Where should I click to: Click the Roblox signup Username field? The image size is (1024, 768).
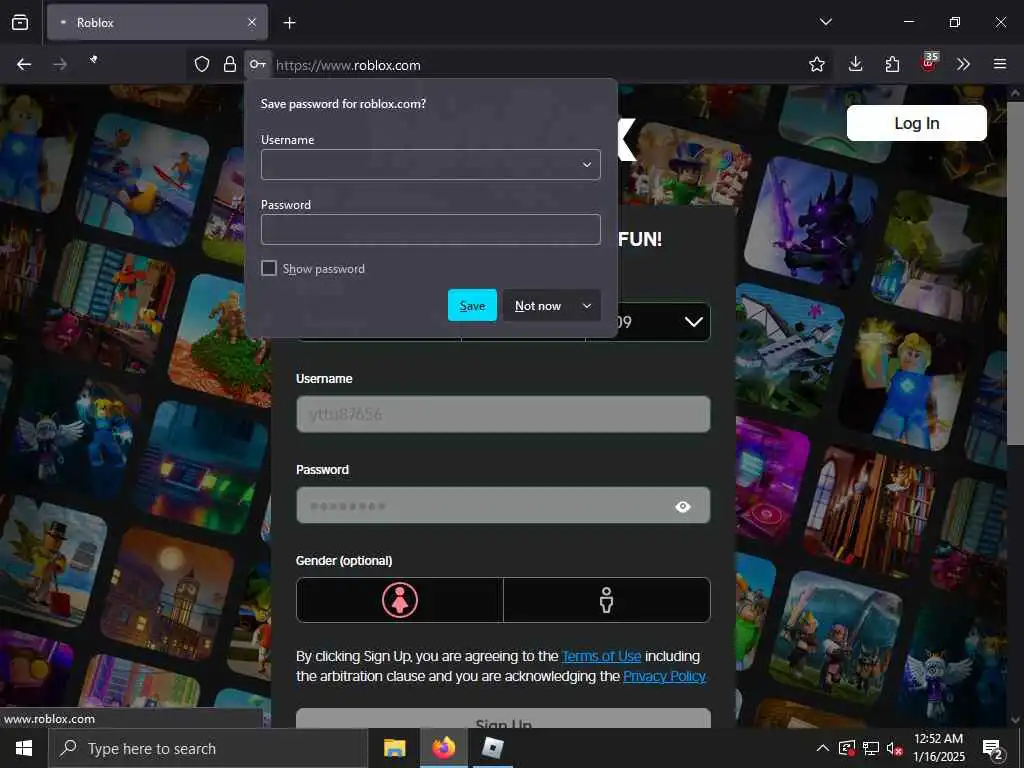503,414
